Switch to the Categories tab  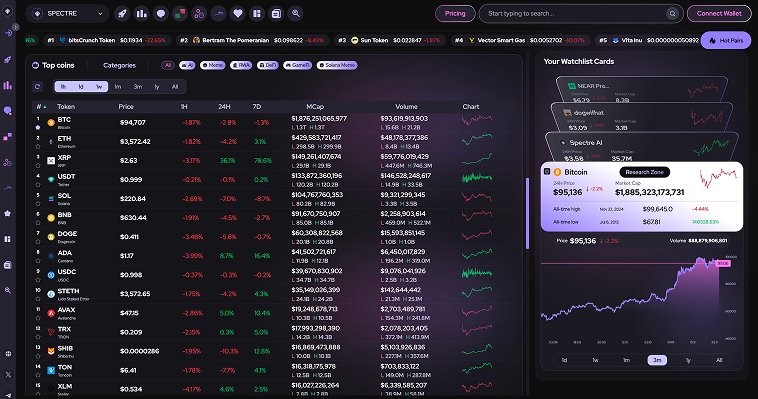pos(119,65)
